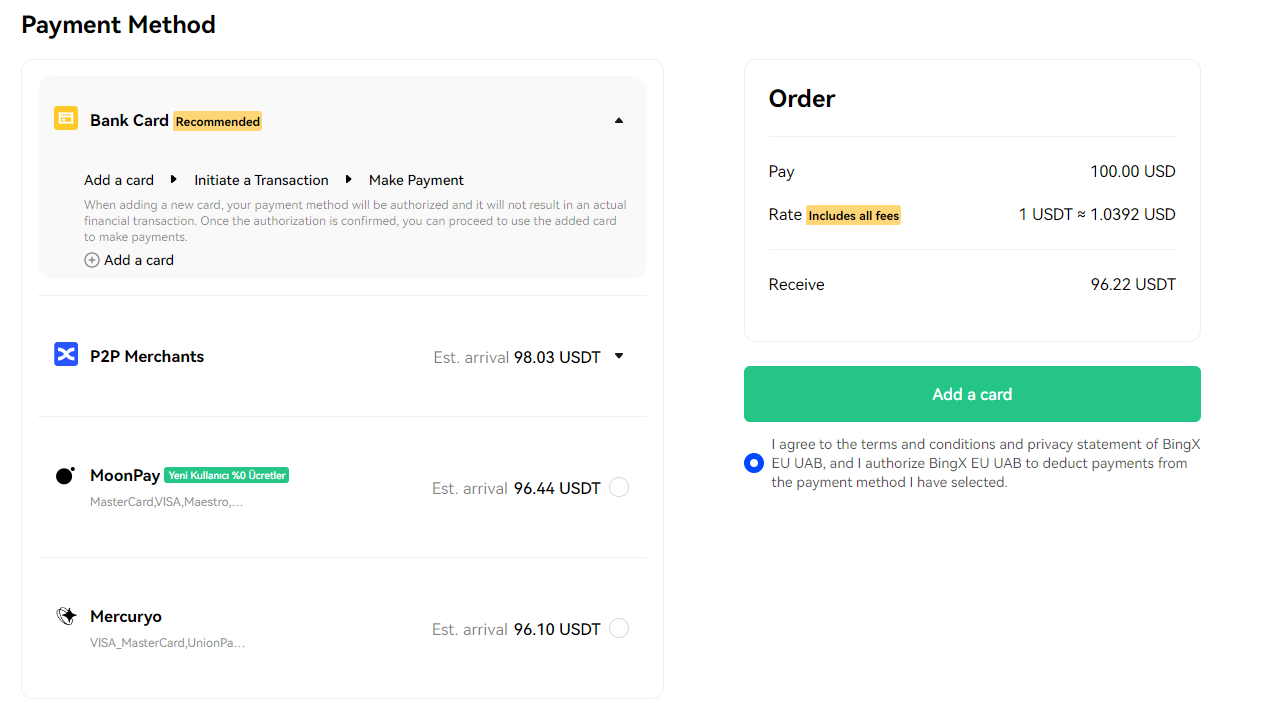
Task: Click the Includes all fees badge
Action: click(x=853, y=215)
